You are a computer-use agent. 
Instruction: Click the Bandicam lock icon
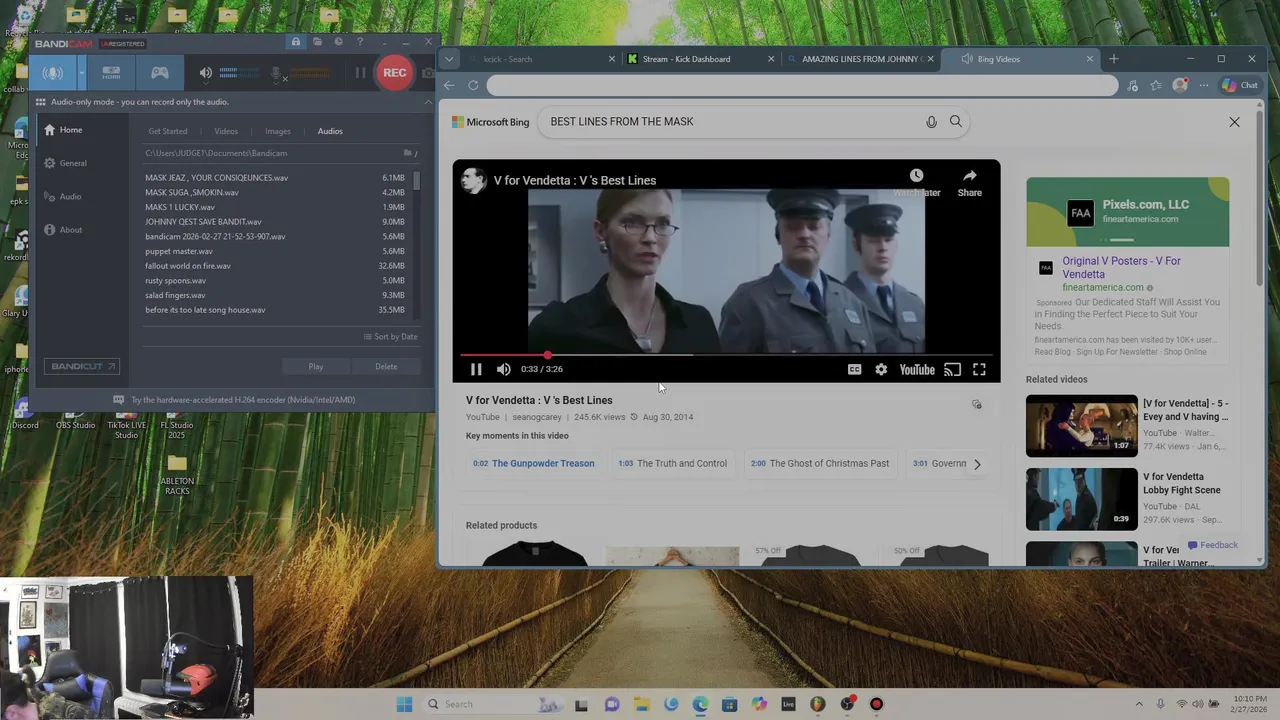[x=295, y=42]
